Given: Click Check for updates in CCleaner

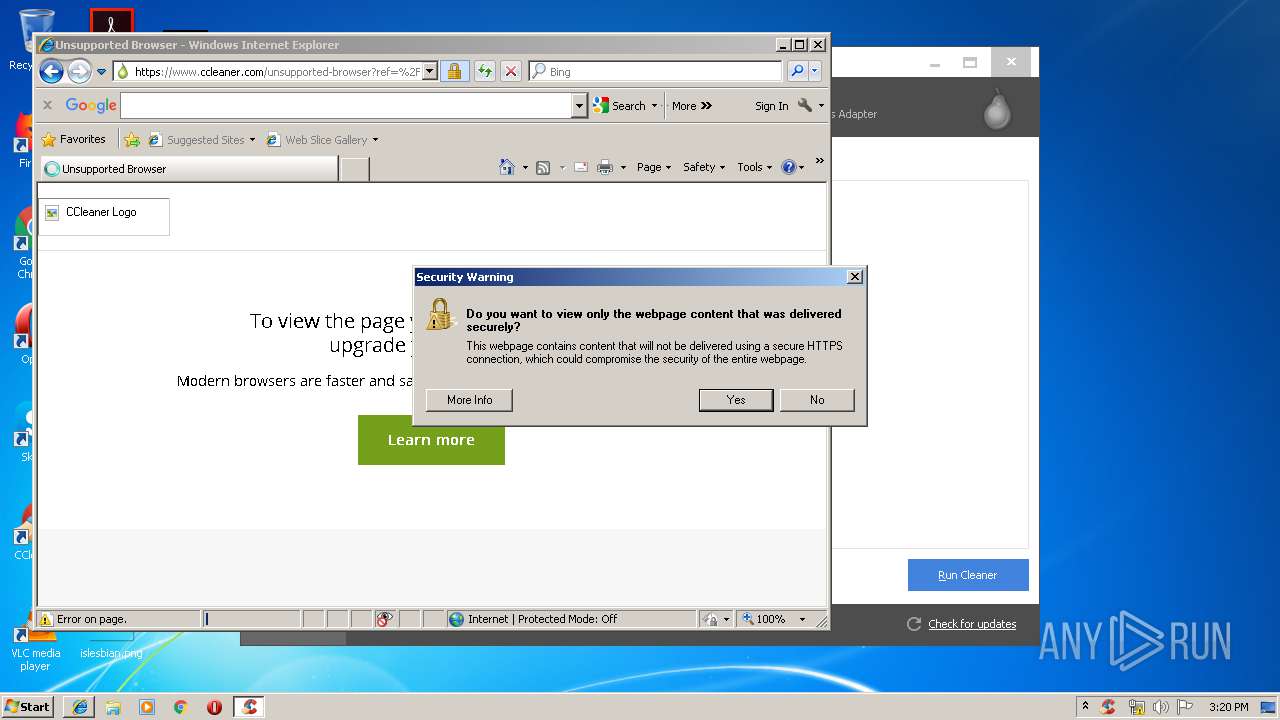Looking at the screenshot, I should tap(971, 624).
